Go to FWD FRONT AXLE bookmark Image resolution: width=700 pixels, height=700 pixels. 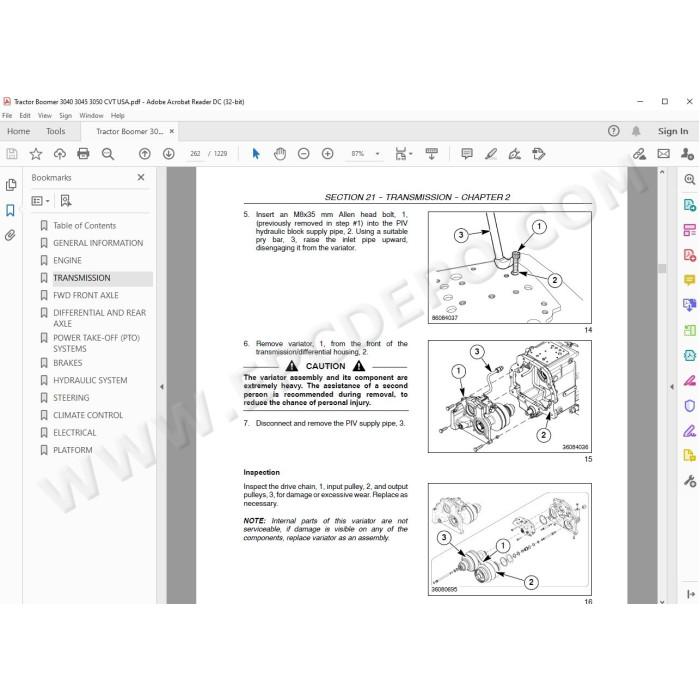[x=86, y=295]
